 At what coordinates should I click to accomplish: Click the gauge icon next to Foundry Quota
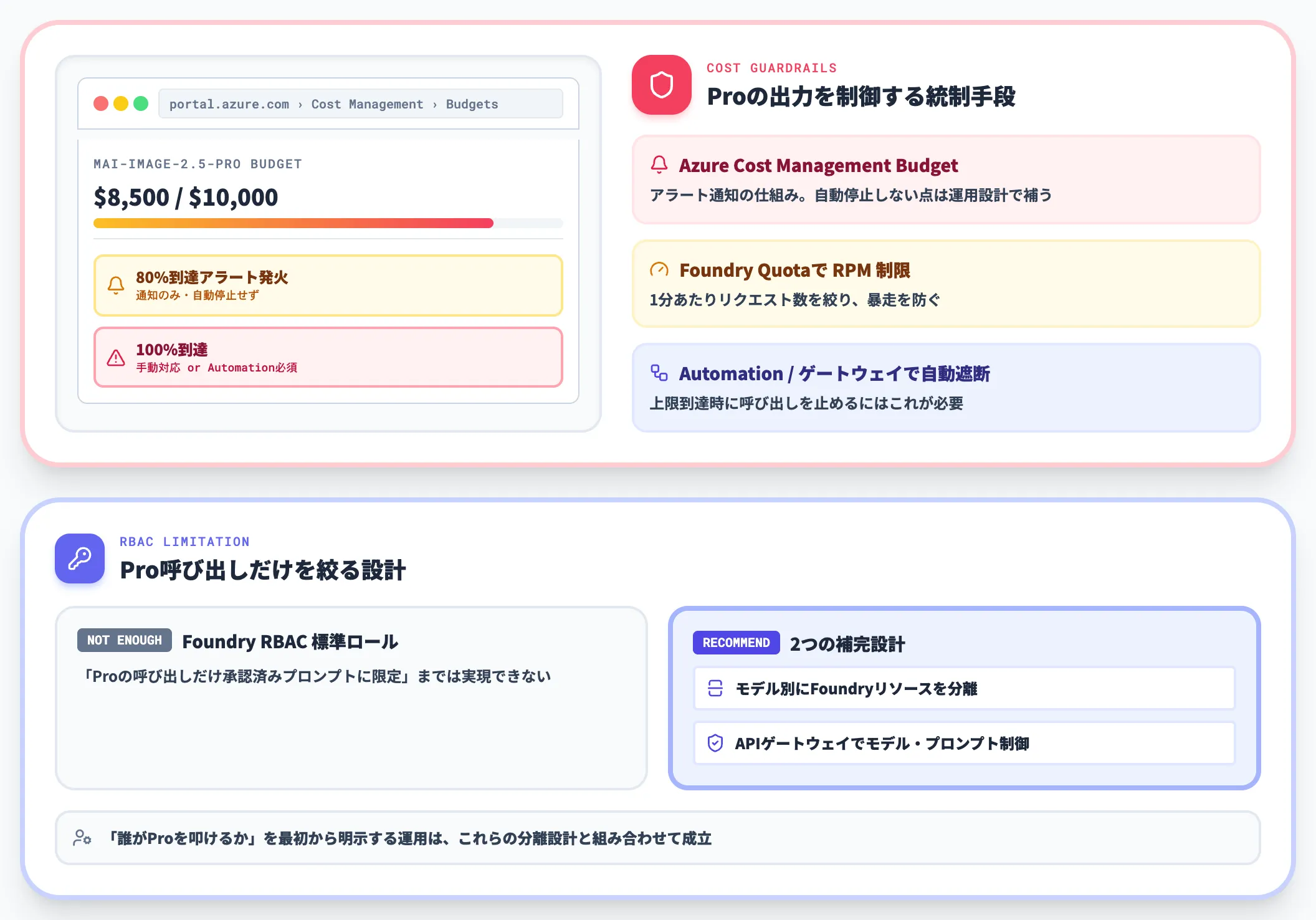click(x=659, y=269)
